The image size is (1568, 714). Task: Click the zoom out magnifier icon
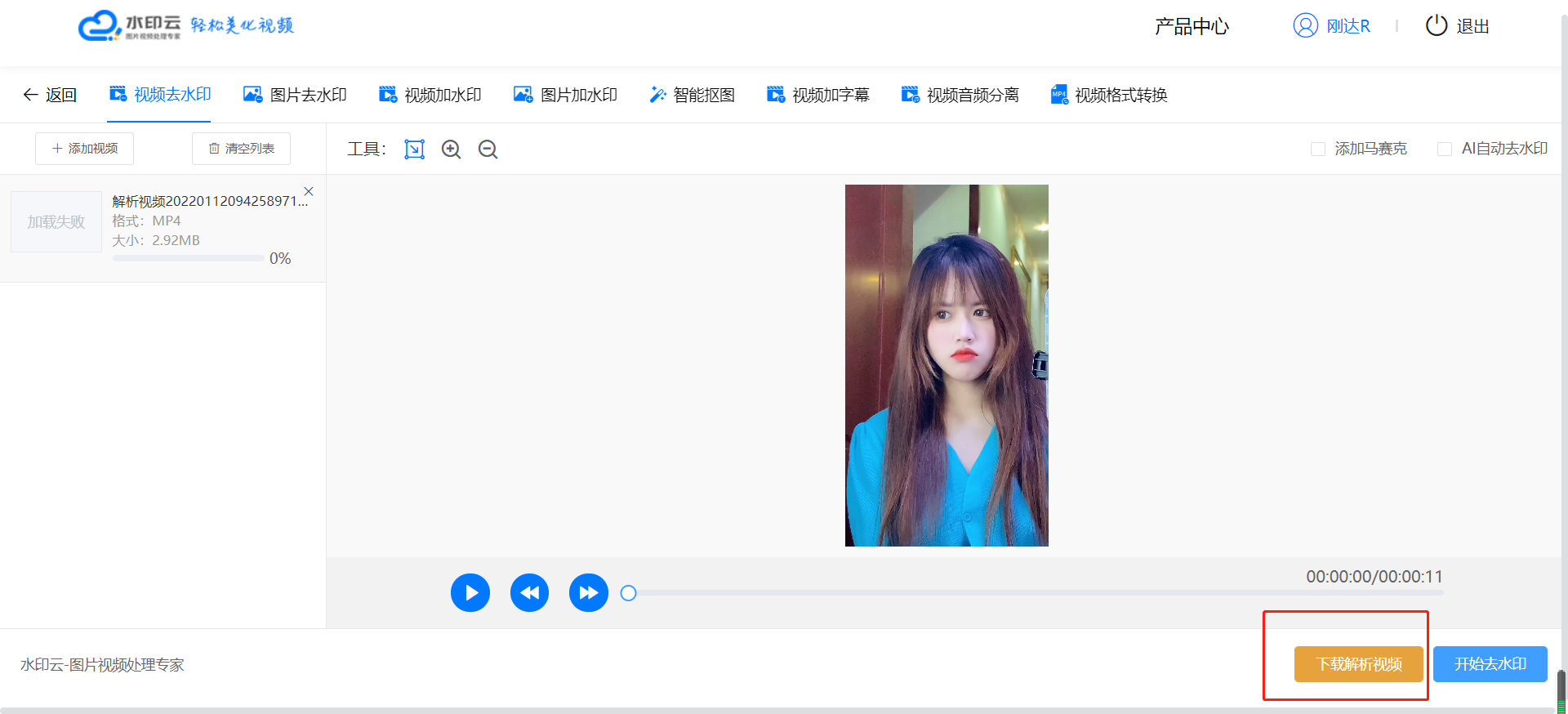click(x=488, y=149)
